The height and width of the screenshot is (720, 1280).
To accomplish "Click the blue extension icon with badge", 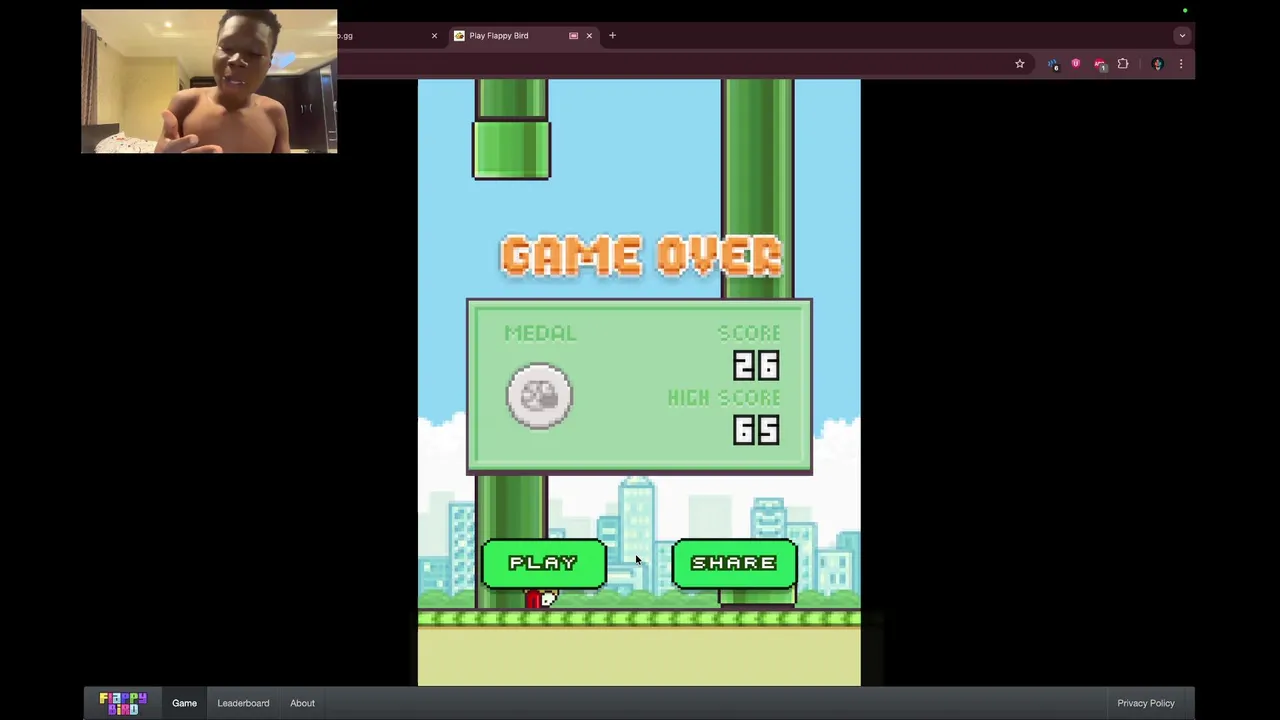I will (1053, 64).
